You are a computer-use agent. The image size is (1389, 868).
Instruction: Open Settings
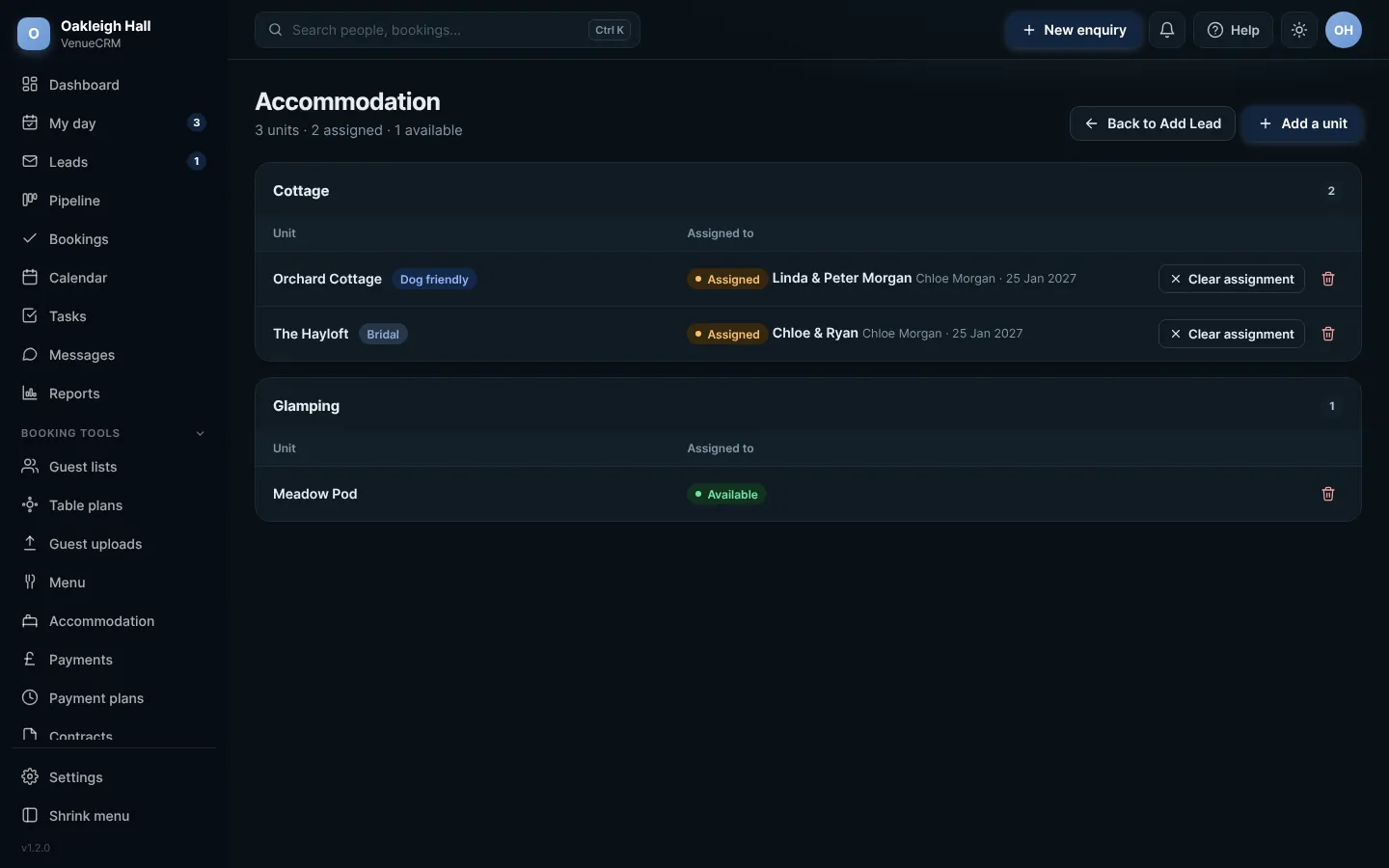point(114,777)
